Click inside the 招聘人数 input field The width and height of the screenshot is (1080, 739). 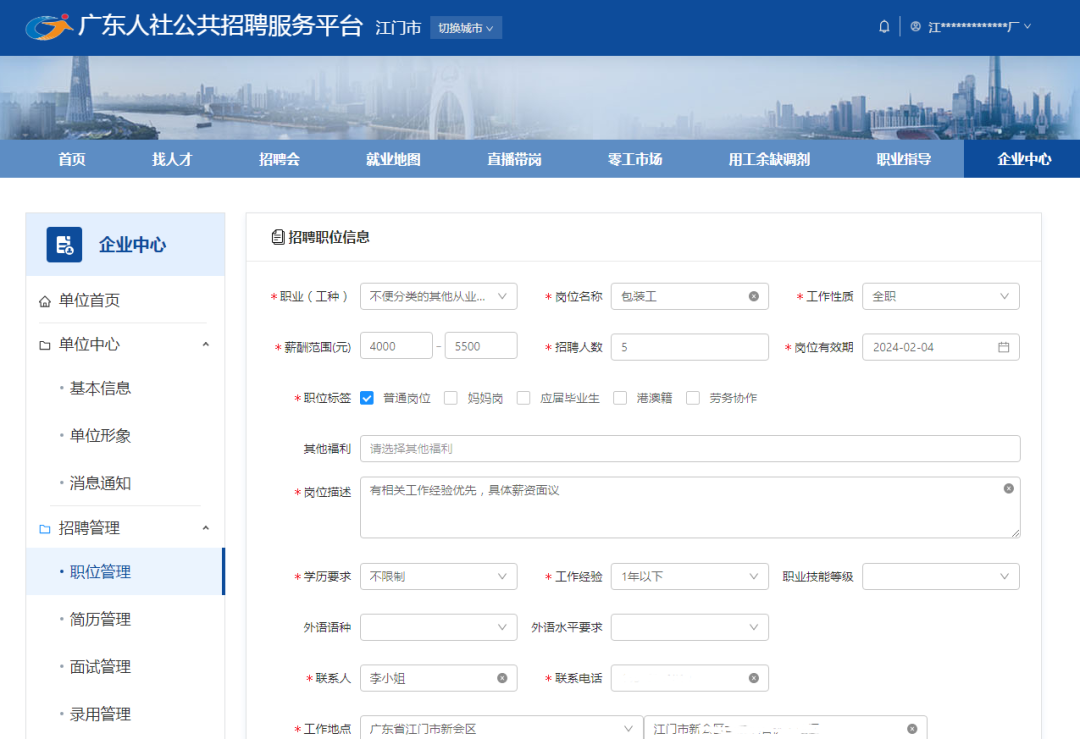[690, 347]
